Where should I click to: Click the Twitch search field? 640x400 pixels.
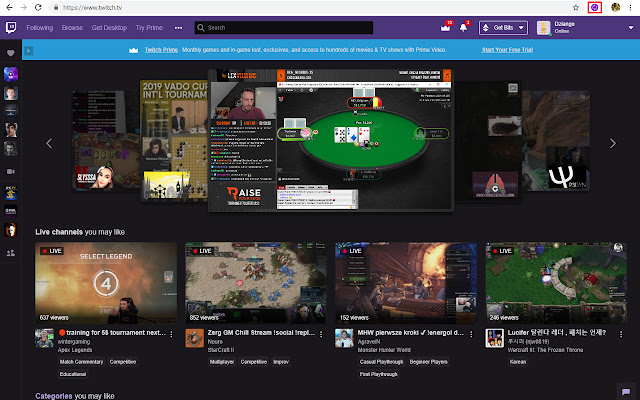pos(284,28)
